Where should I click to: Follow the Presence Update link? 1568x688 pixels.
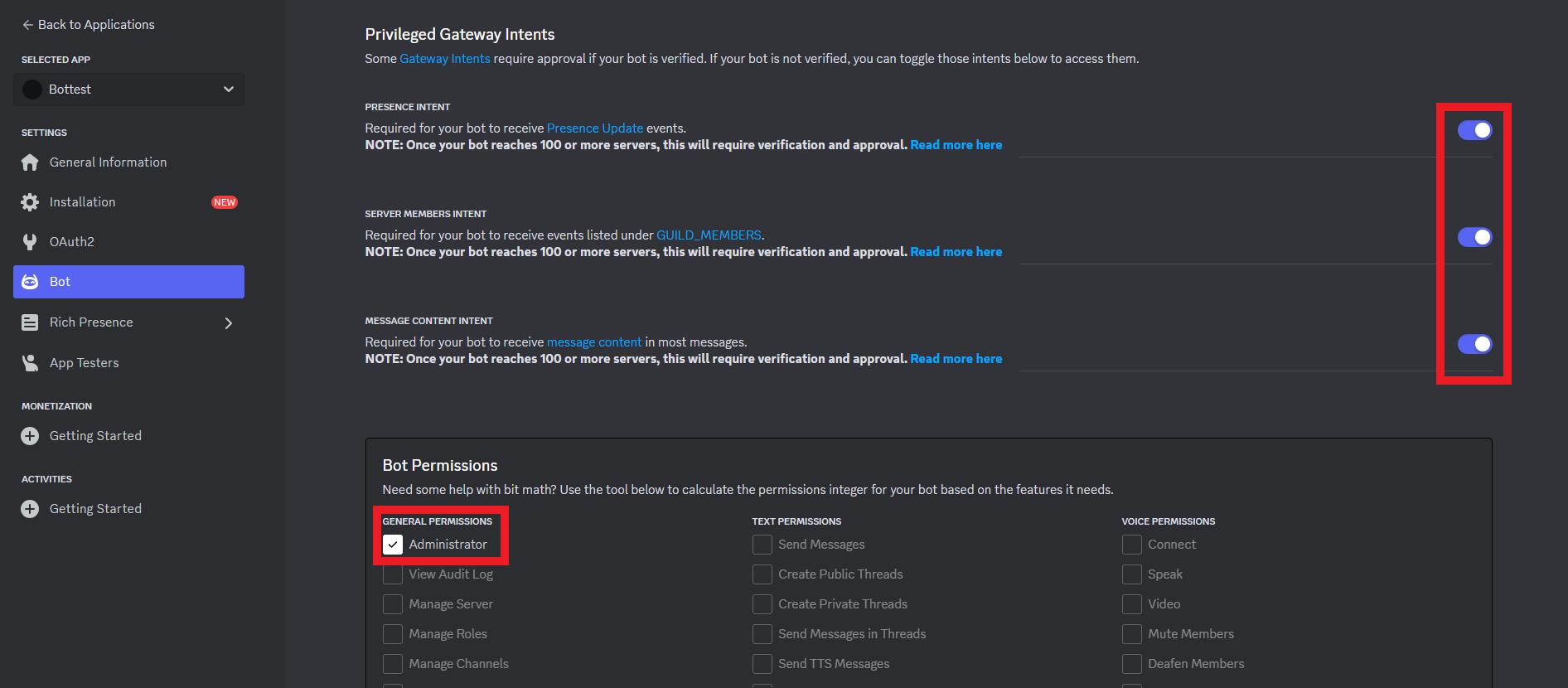[595, 128]
